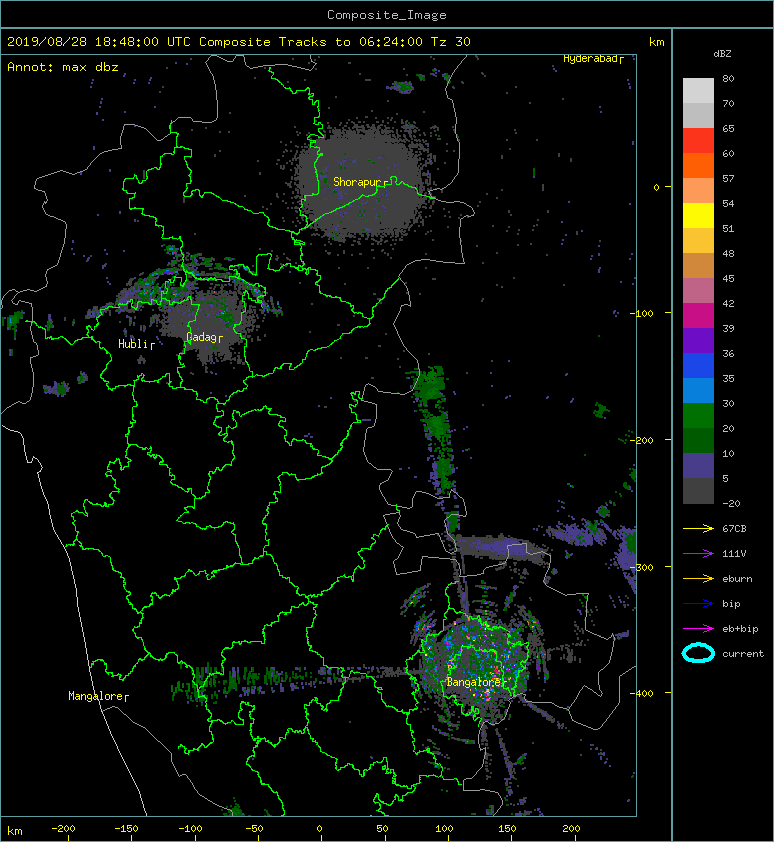Click the 2019/08/28 18:48:00 UTC timestamp
Screen dimensions: 774x842
tap(99, 42)
